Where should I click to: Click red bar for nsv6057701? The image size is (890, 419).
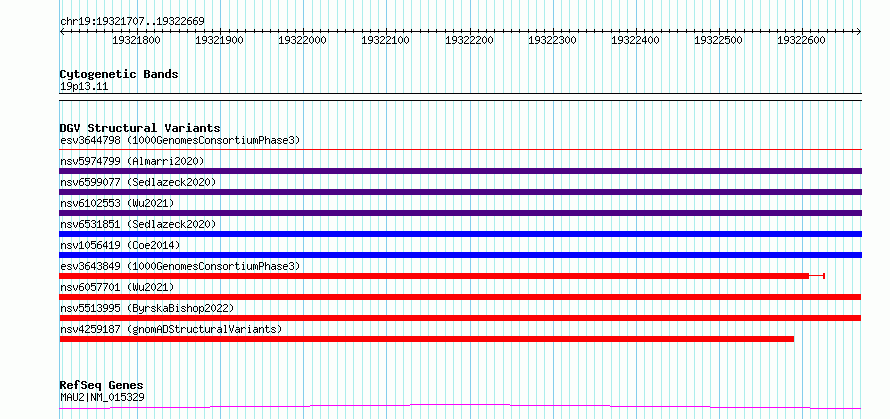click(x=460, y=297)
